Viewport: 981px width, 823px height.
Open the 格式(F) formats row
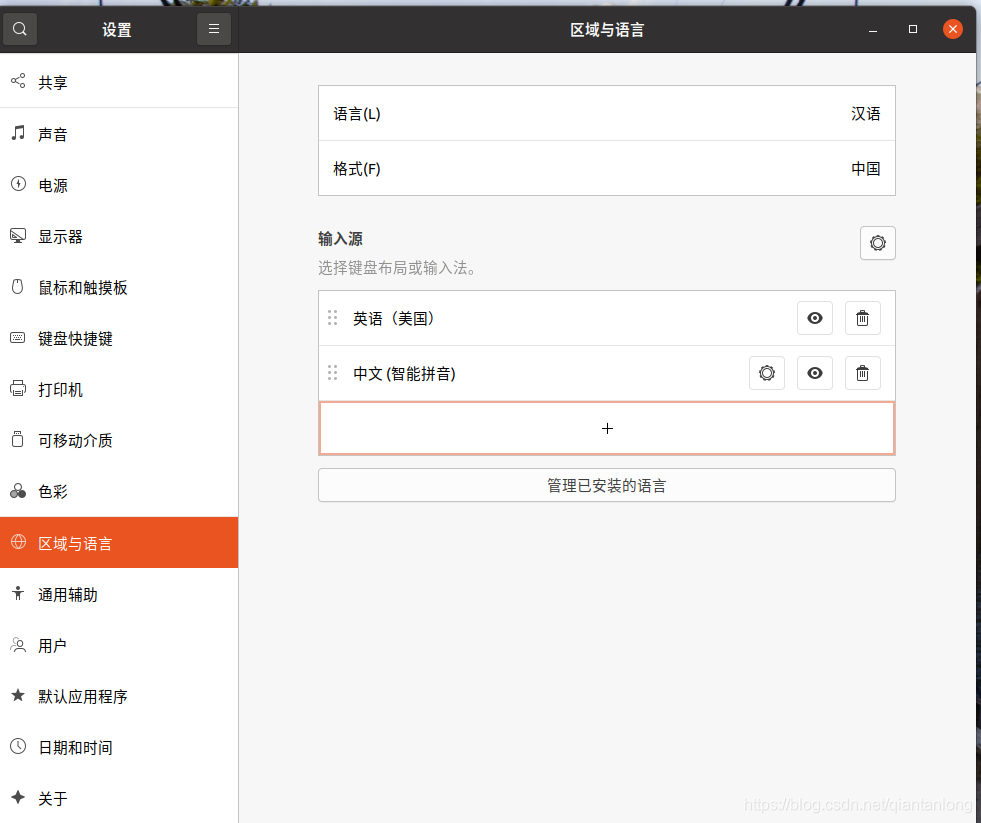click(x=607, y=168)
